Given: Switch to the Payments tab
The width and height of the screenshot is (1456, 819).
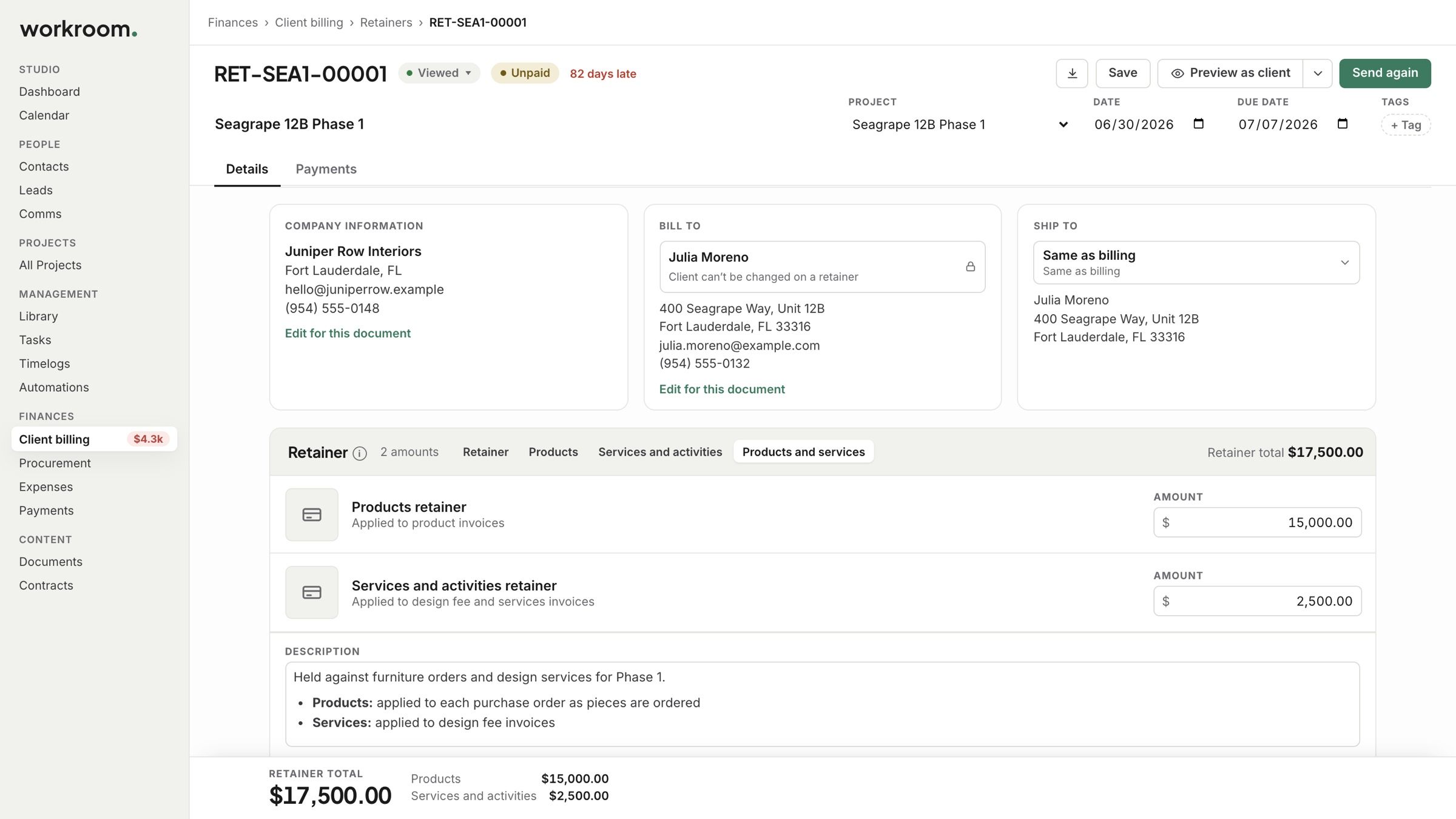Looking at the screenshot, I should tap(326, 169).
